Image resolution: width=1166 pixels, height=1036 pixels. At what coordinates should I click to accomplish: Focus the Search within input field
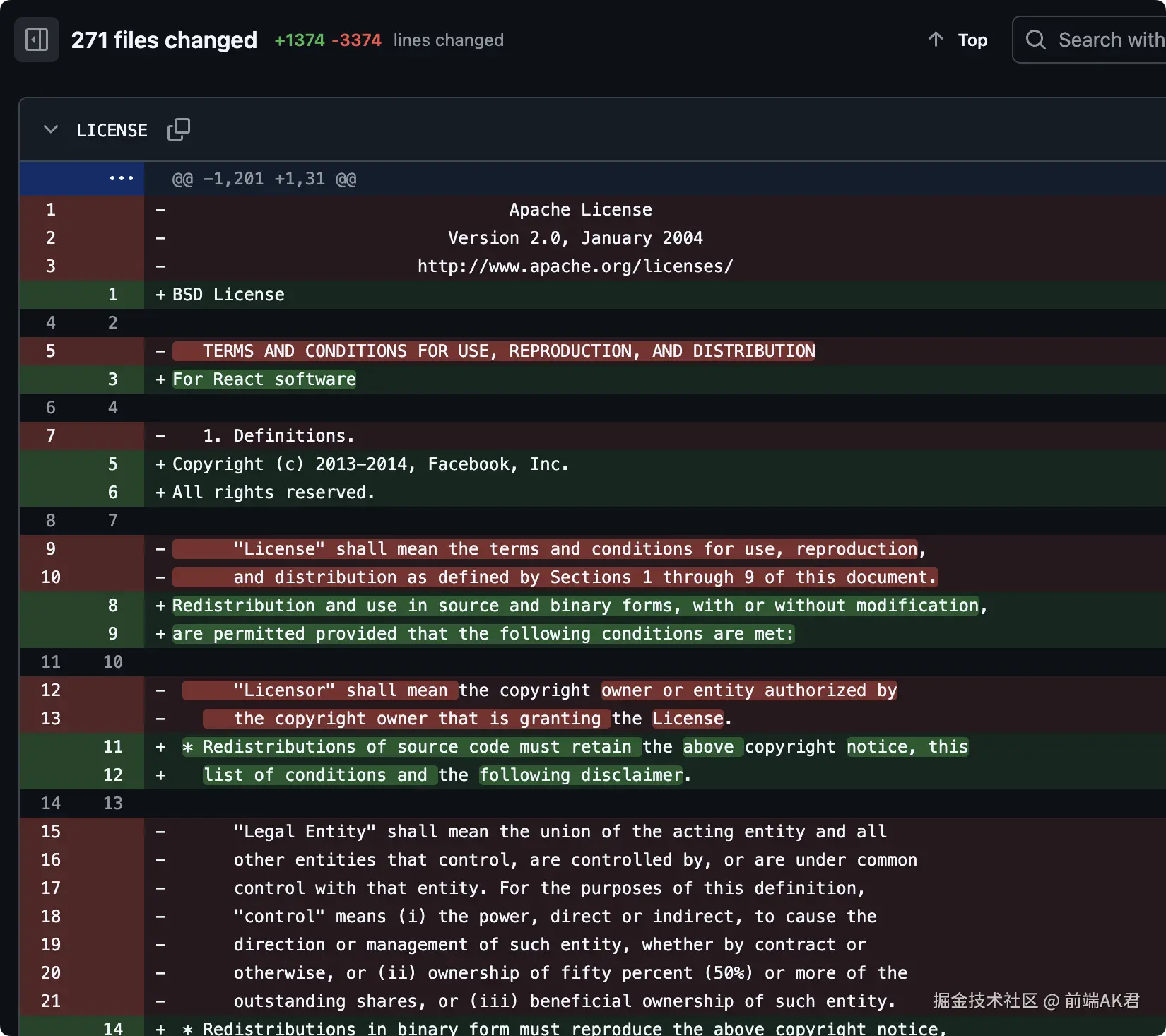pyautogui.click(x=1109, y=40)
